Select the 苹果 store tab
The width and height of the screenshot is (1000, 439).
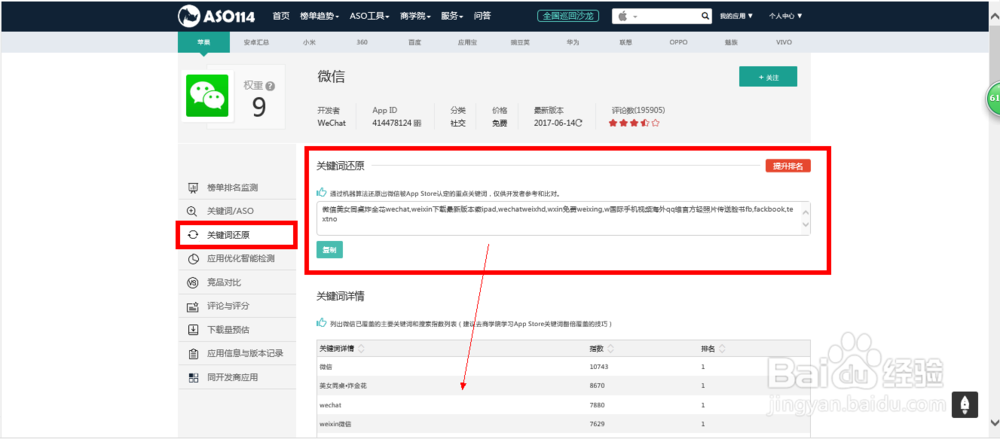pos(203,42)
